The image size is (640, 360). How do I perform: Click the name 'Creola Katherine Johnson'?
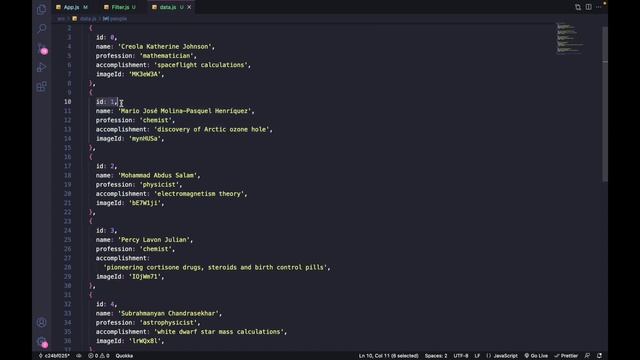point(164,47)
